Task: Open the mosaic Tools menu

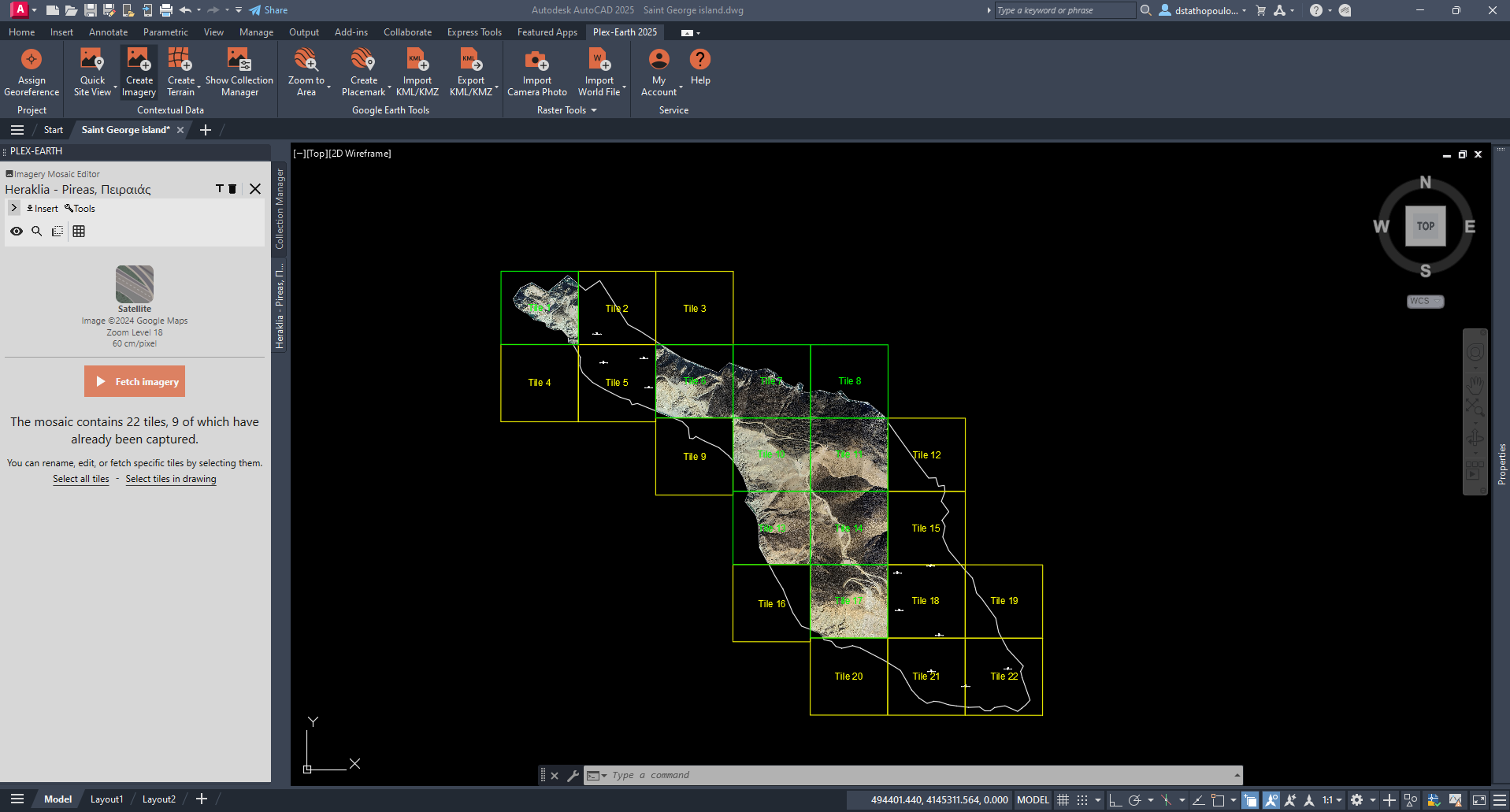Action: pos(80,209)
